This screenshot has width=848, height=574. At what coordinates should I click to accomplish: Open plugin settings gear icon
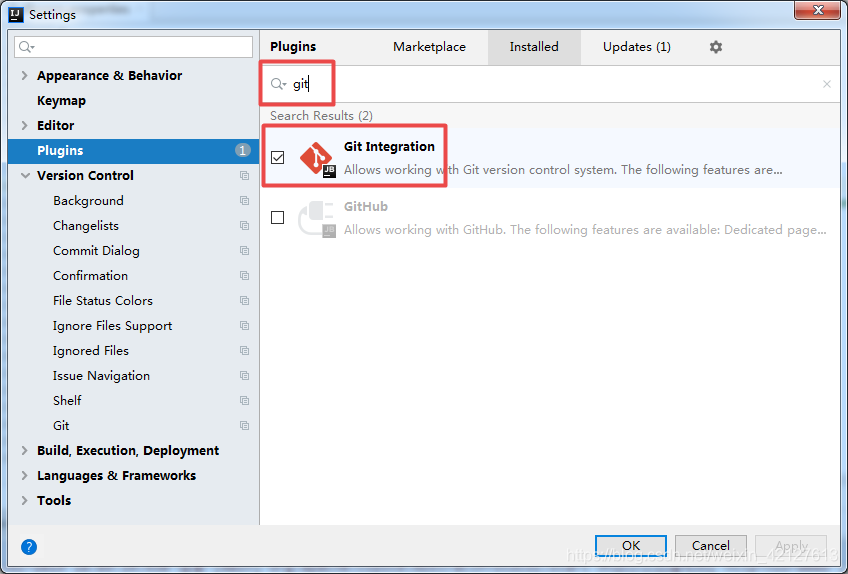(x=716, y=47)
